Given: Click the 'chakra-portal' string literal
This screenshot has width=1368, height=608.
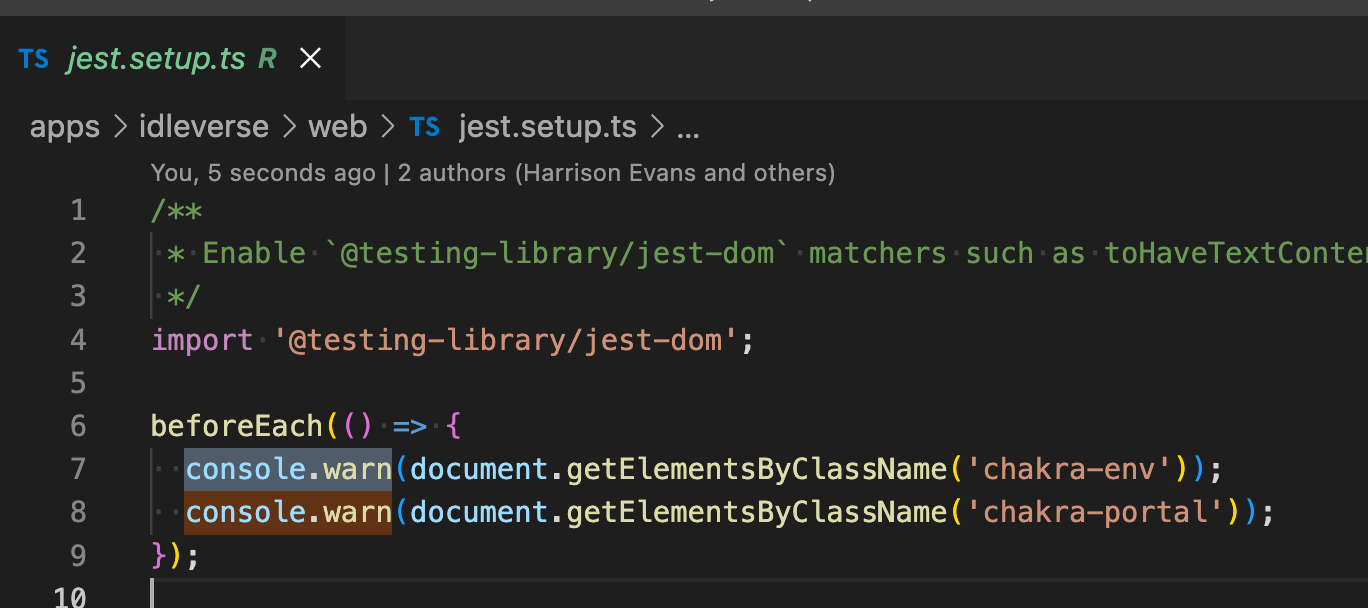Looking at the screenshot, I should click(1096, 512).
